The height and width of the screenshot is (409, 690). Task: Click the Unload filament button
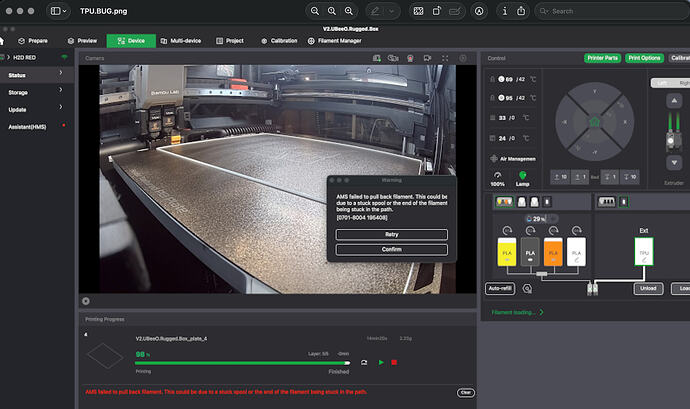(648, 288)
